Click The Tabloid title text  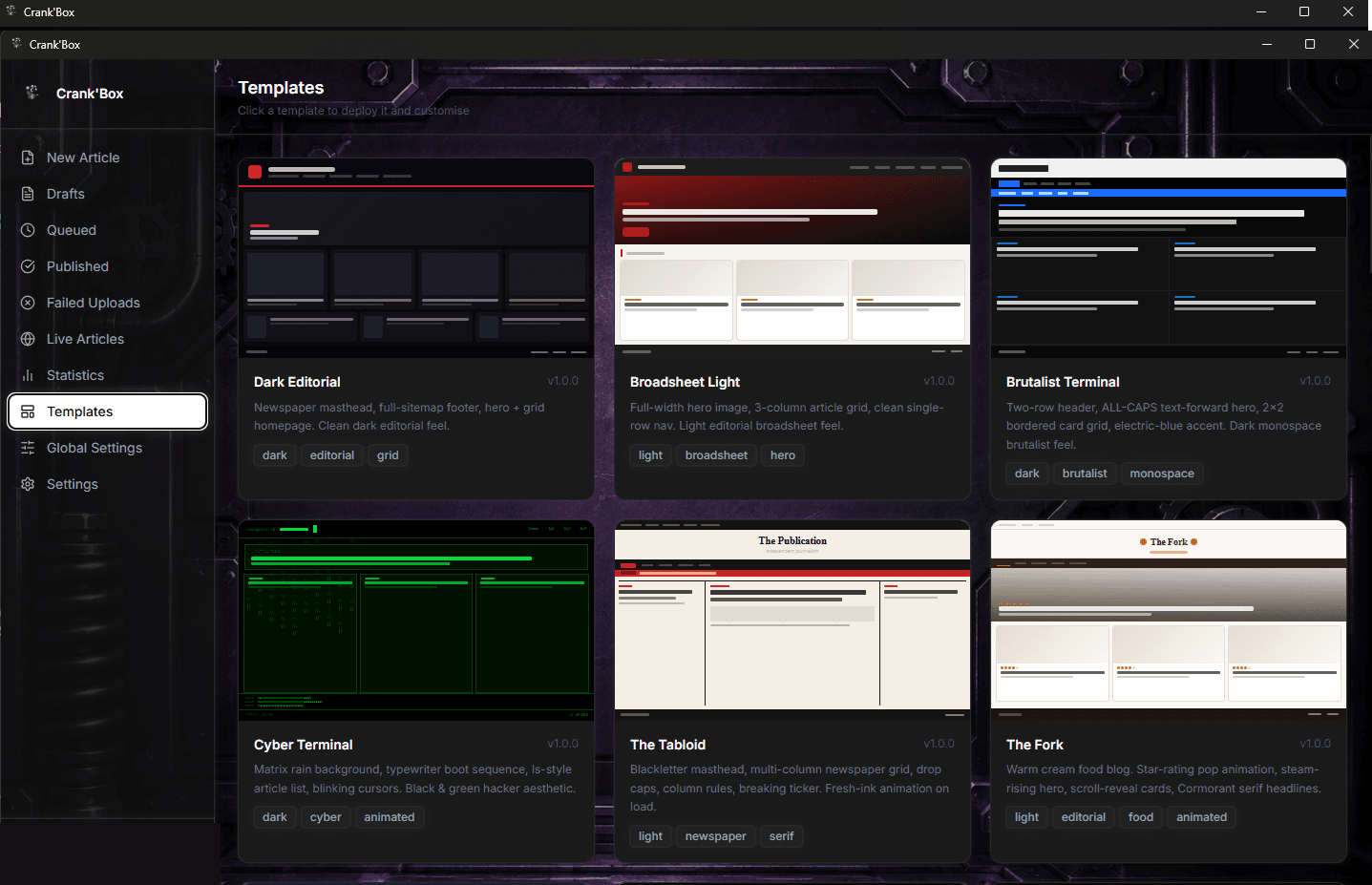[667, 745]
